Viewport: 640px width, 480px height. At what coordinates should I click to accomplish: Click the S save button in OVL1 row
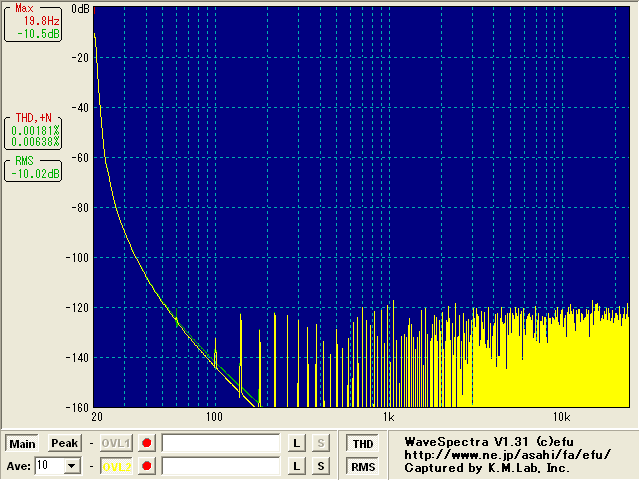[x=320, y=443]
